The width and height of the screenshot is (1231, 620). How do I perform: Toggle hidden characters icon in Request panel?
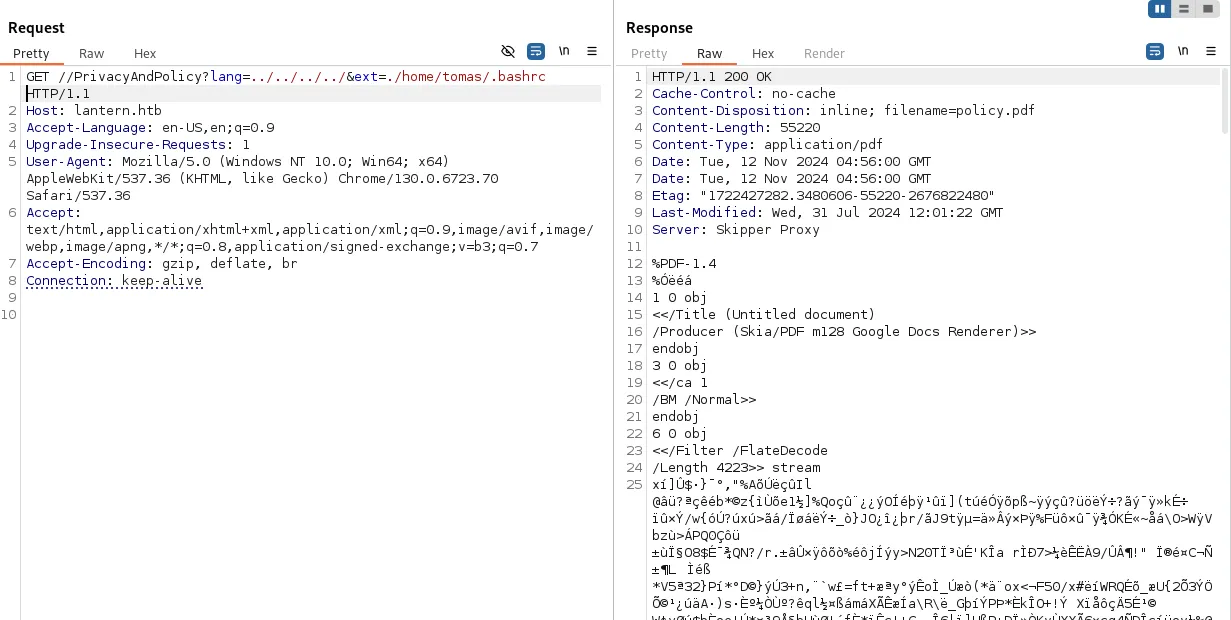click(508, 51)
